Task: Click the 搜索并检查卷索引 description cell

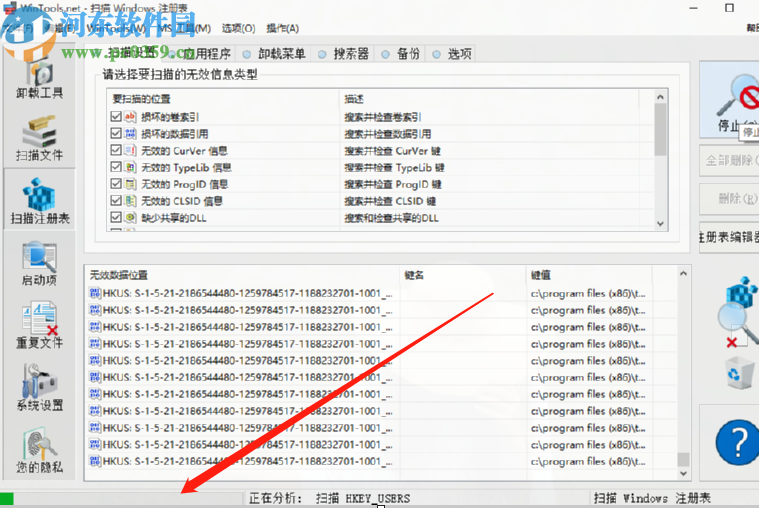Action: pyautogui.click(x=382, y=117)
